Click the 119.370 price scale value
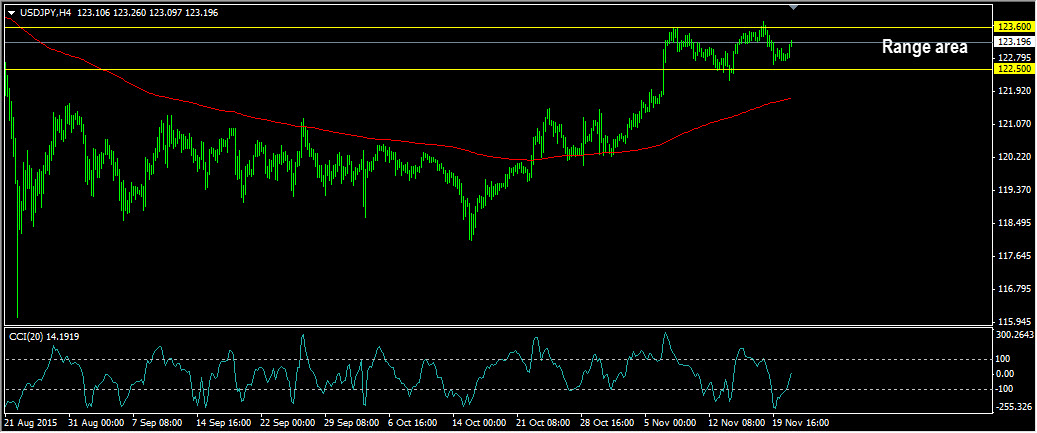Screen dimensions: 1037x433 point(1014,190)
